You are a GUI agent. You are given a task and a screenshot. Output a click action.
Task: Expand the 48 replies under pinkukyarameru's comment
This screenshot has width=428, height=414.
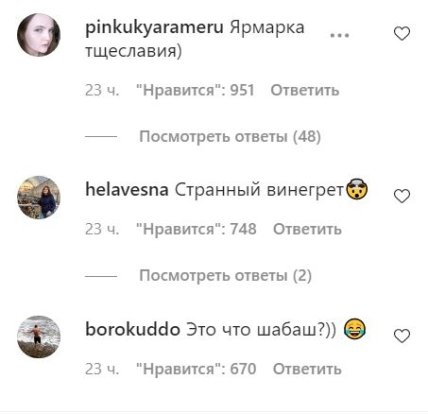click(230, 137)
